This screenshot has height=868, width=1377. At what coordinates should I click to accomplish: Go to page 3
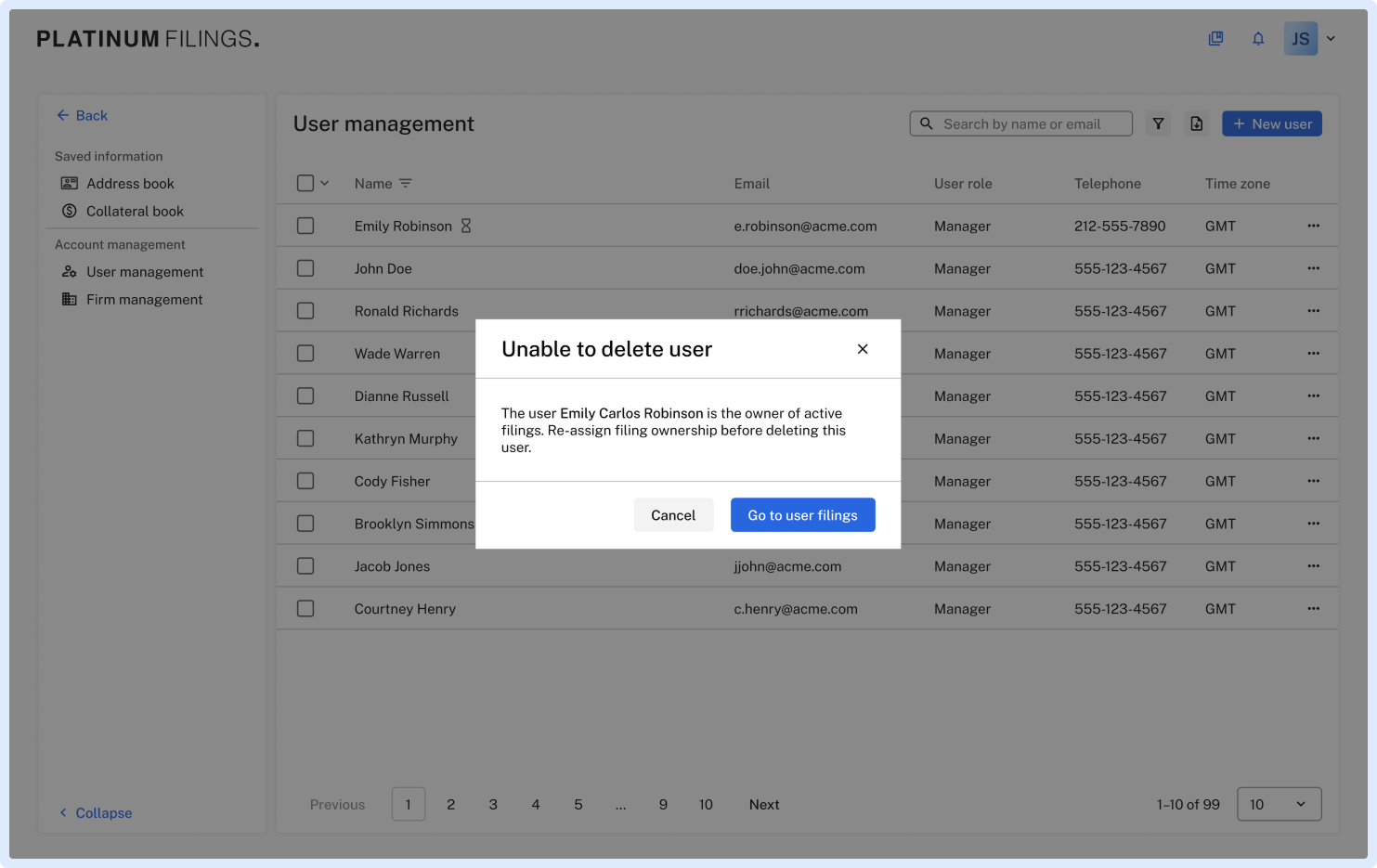(493, 805)
